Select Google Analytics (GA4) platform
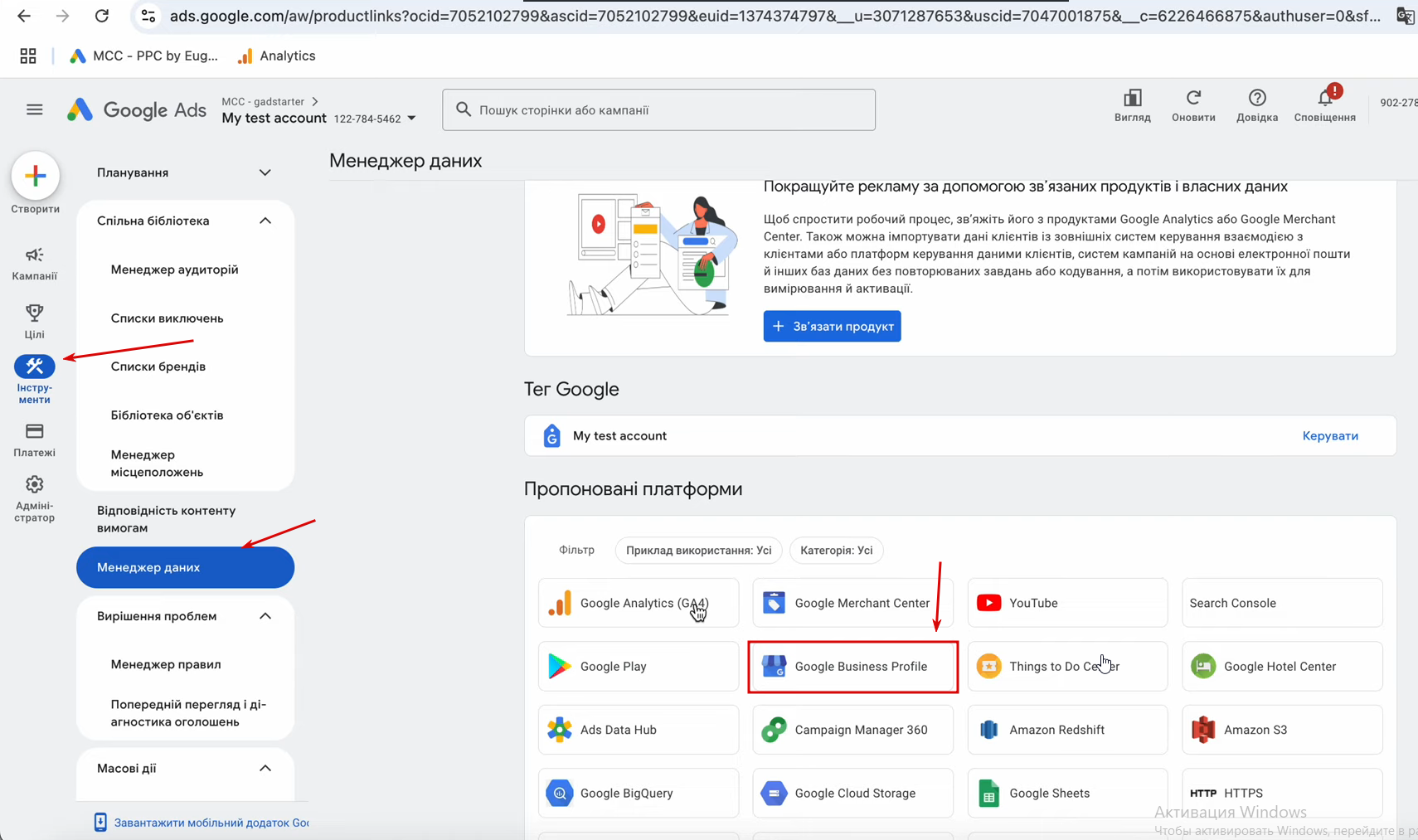Image resolution: width=1418 pixels, height=840 pixels. (639, 603)
